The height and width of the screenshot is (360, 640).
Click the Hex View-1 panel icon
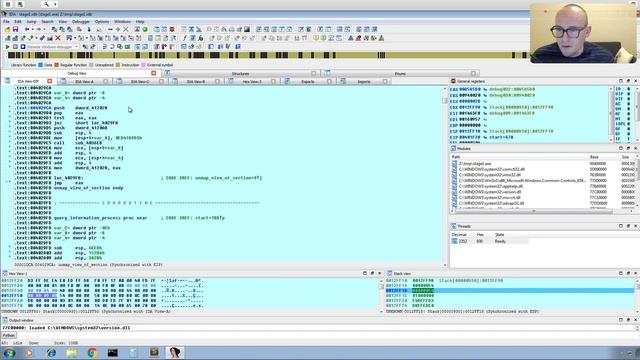point(5,273)
